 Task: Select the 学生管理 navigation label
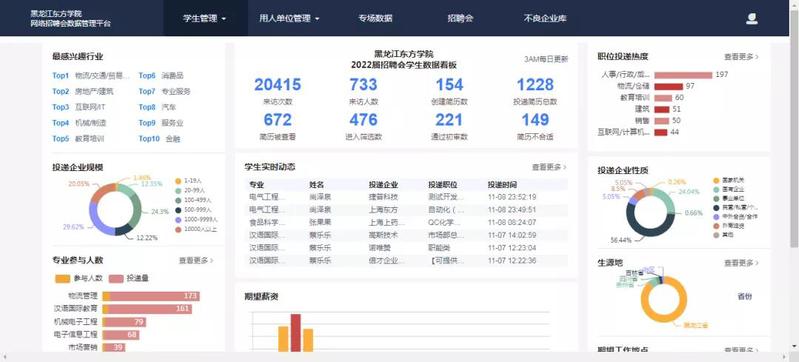tap(200, 18)
